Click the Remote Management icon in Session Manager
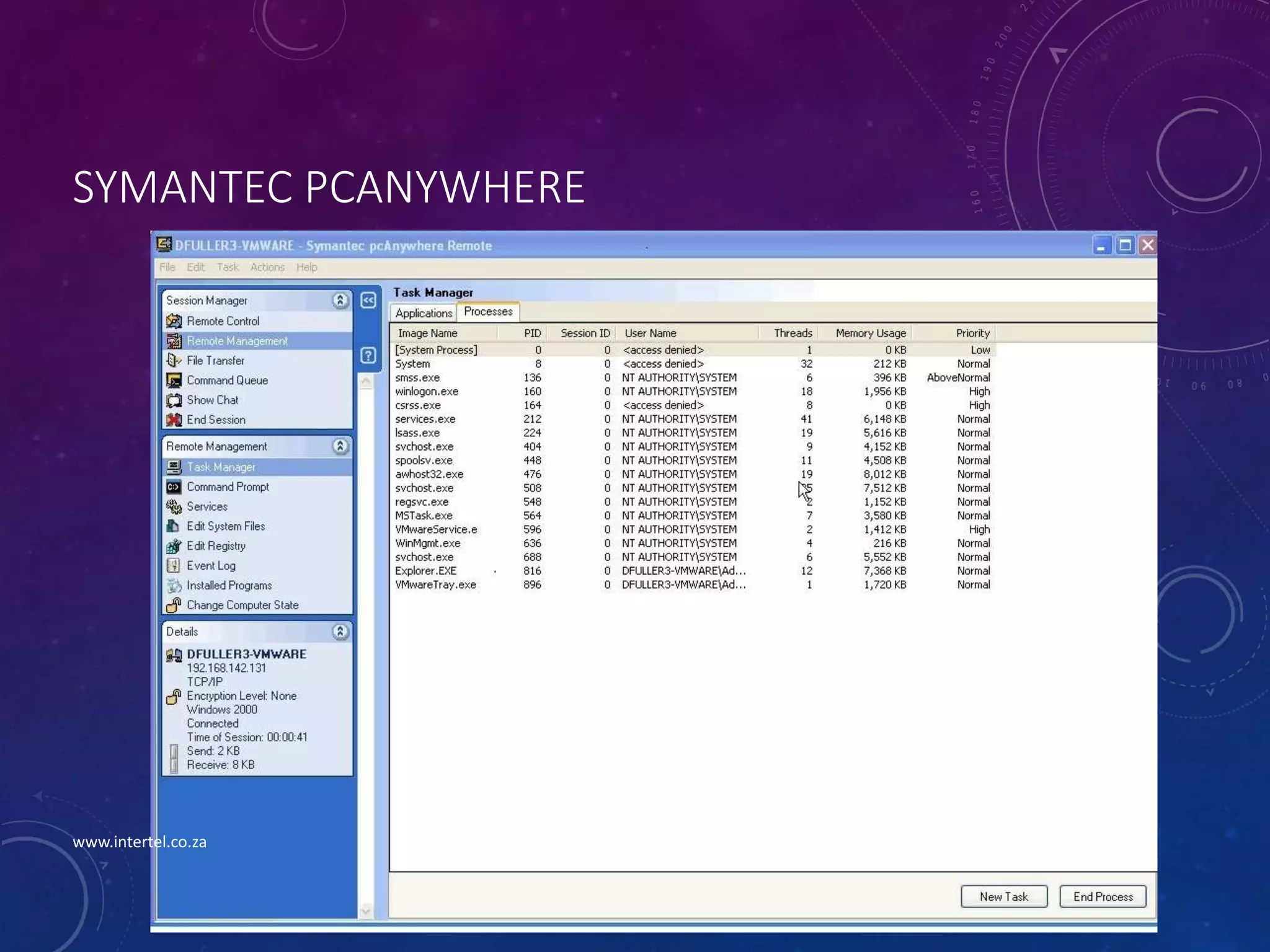The image size is (1270, 952). tap(174, 341)
